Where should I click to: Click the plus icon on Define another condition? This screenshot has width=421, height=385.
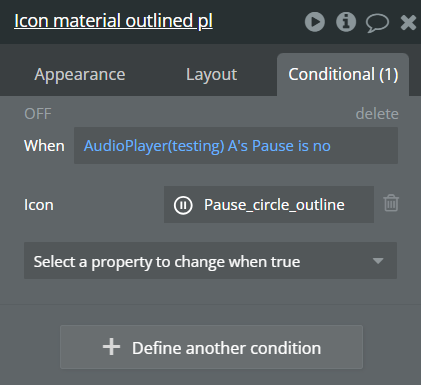click(111, 347)
